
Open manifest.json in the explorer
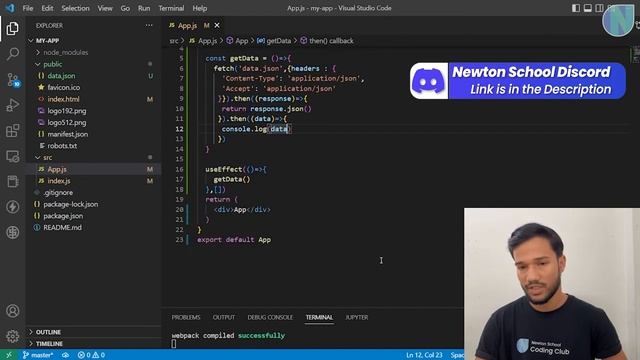pyautogui.click(x=67, y=134)
